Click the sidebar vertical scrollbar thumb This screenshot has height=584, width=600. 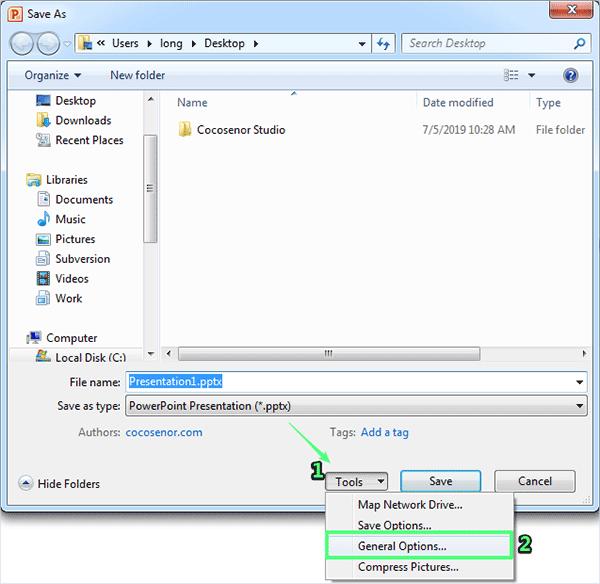click(150, 189)
